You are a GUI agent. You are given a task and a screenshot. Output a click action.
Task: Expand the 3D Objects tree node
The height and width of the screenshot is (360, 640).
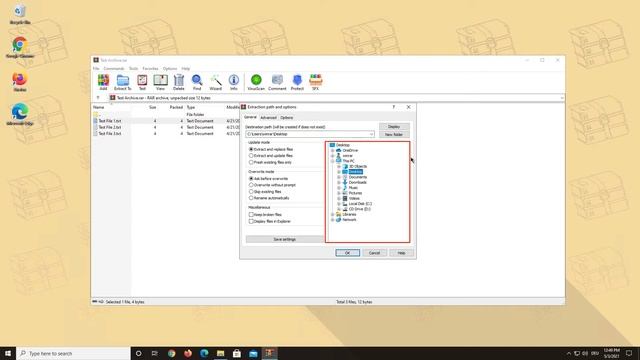coord(339,166)
